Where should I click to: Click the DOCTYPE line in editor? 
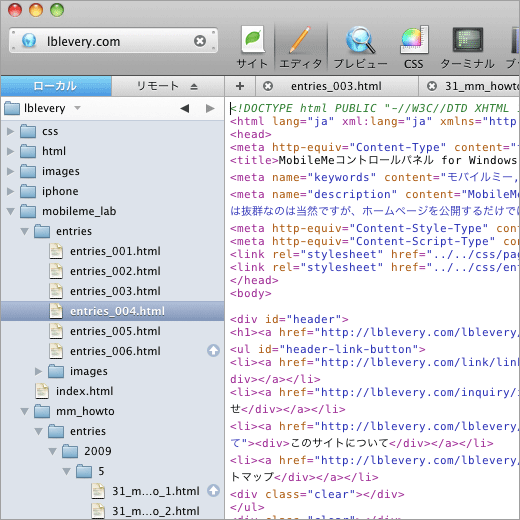pyautogui.click(x=374, y=108)
